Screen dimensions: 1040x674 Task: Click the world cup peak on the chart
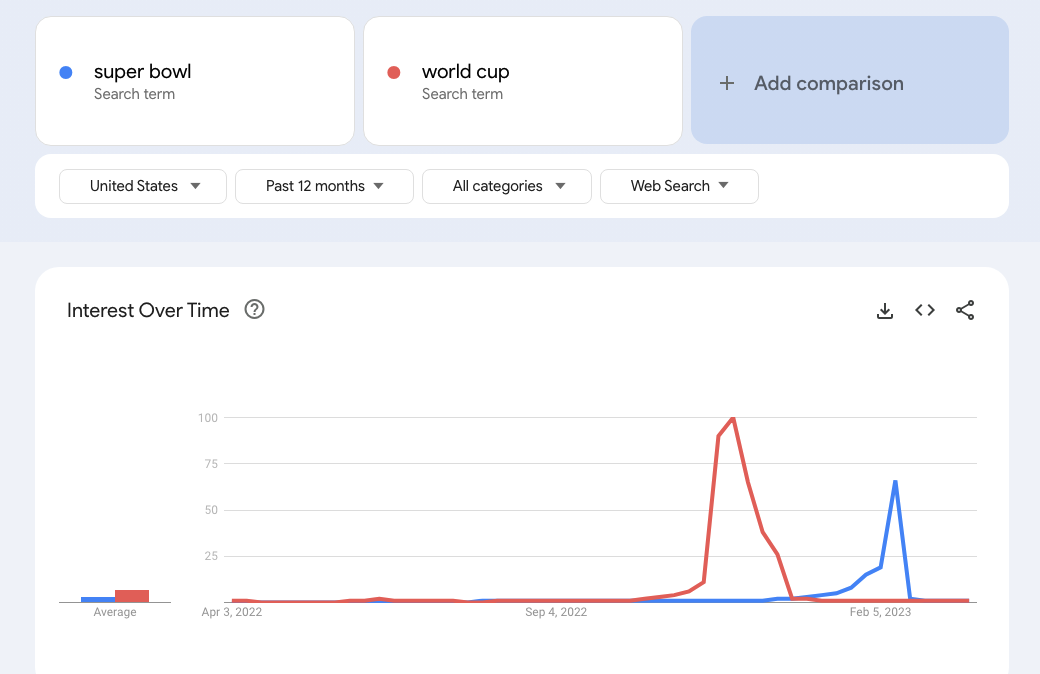(731, 420)
